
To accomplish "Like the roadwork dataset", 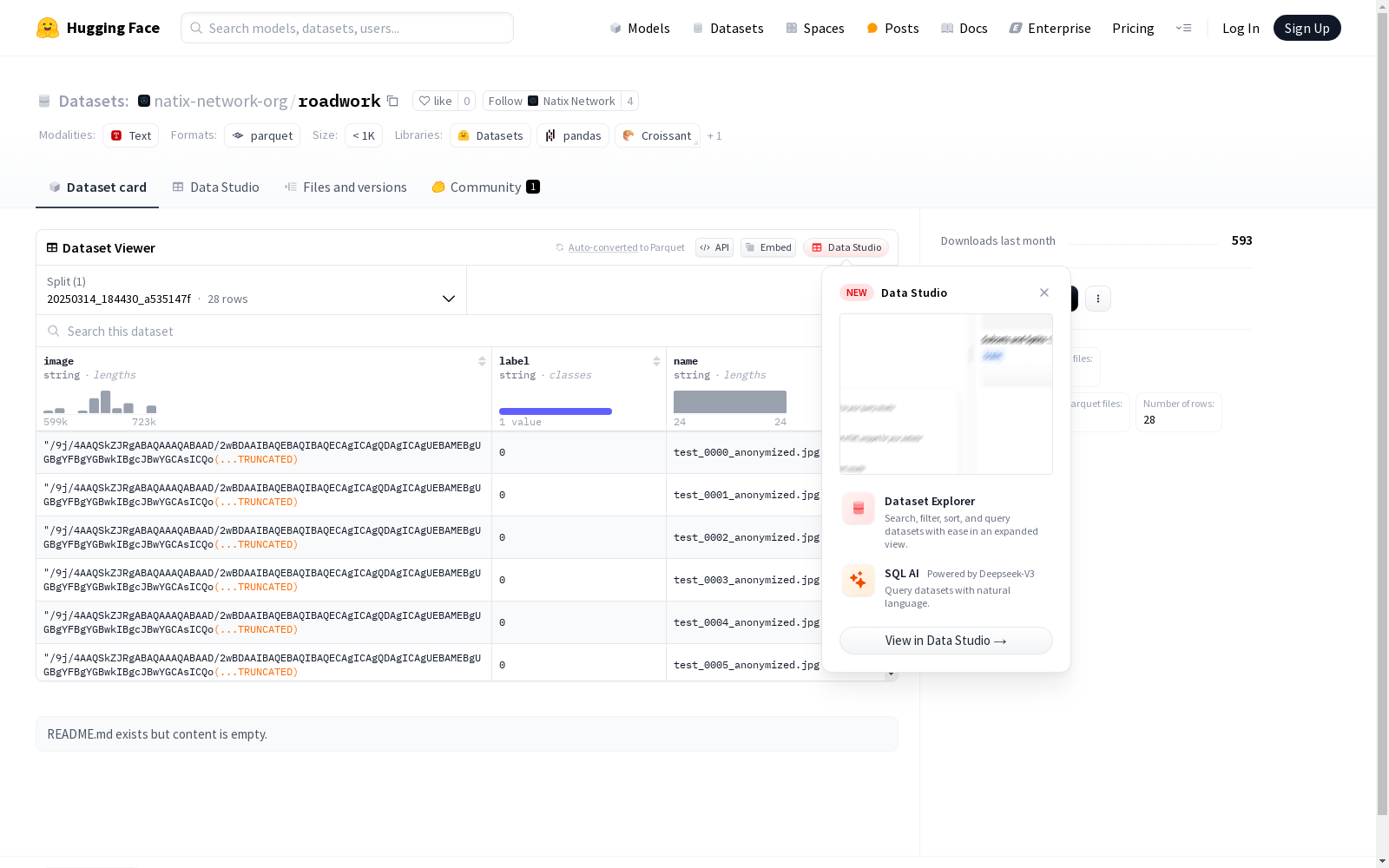I will (435, 101).
